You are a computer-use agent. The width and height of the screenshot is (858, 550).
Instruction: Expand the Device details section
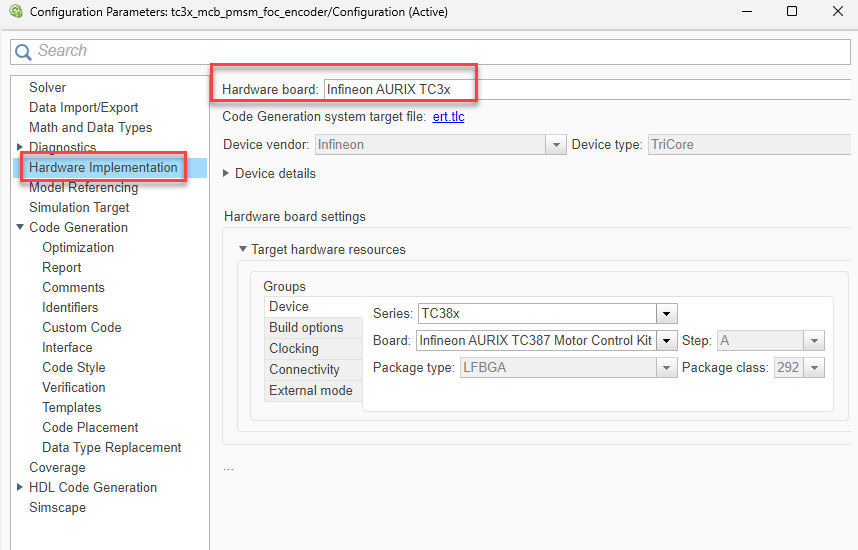tap(226, 173)
